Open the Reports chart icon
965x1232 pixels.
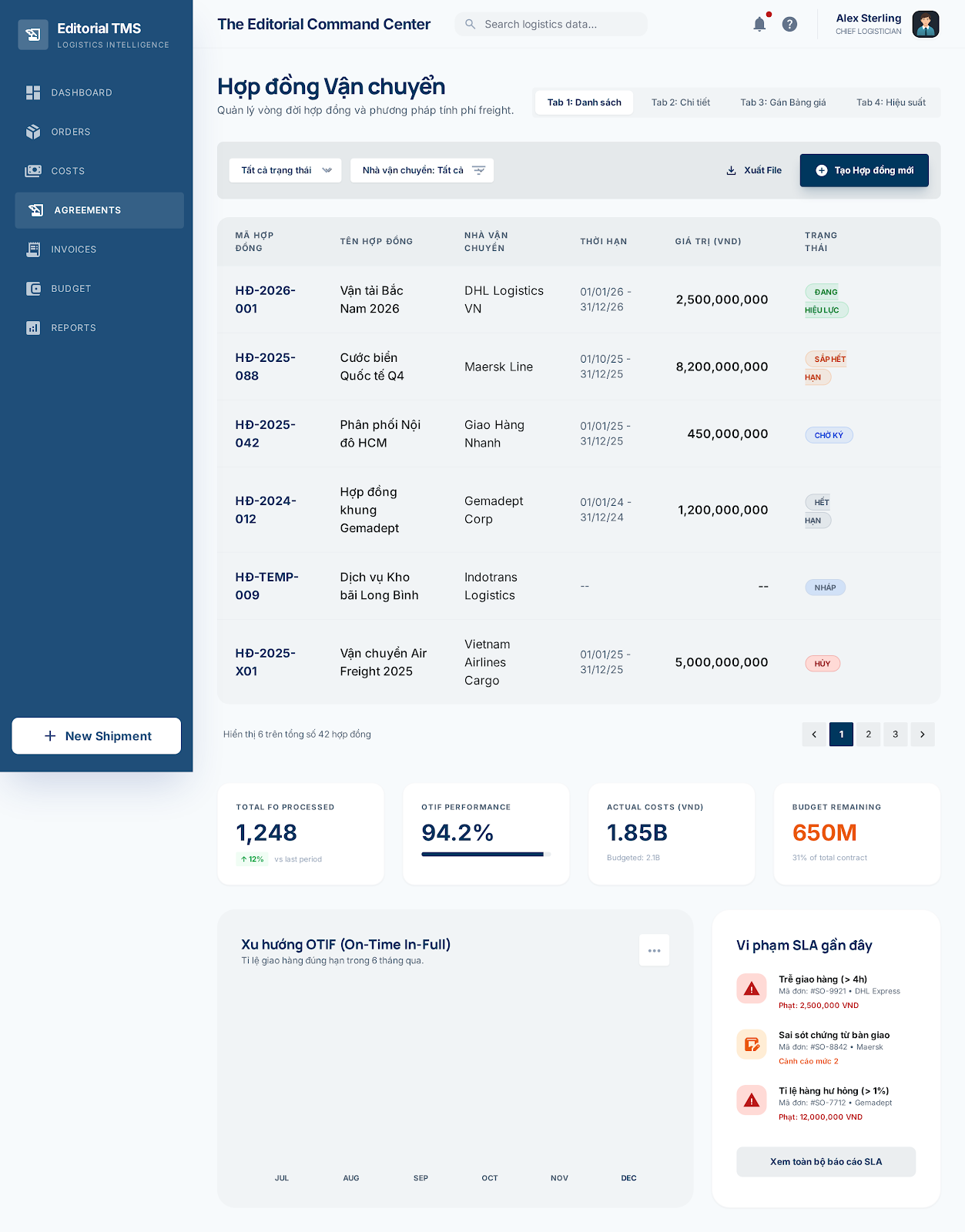point(33,328)
